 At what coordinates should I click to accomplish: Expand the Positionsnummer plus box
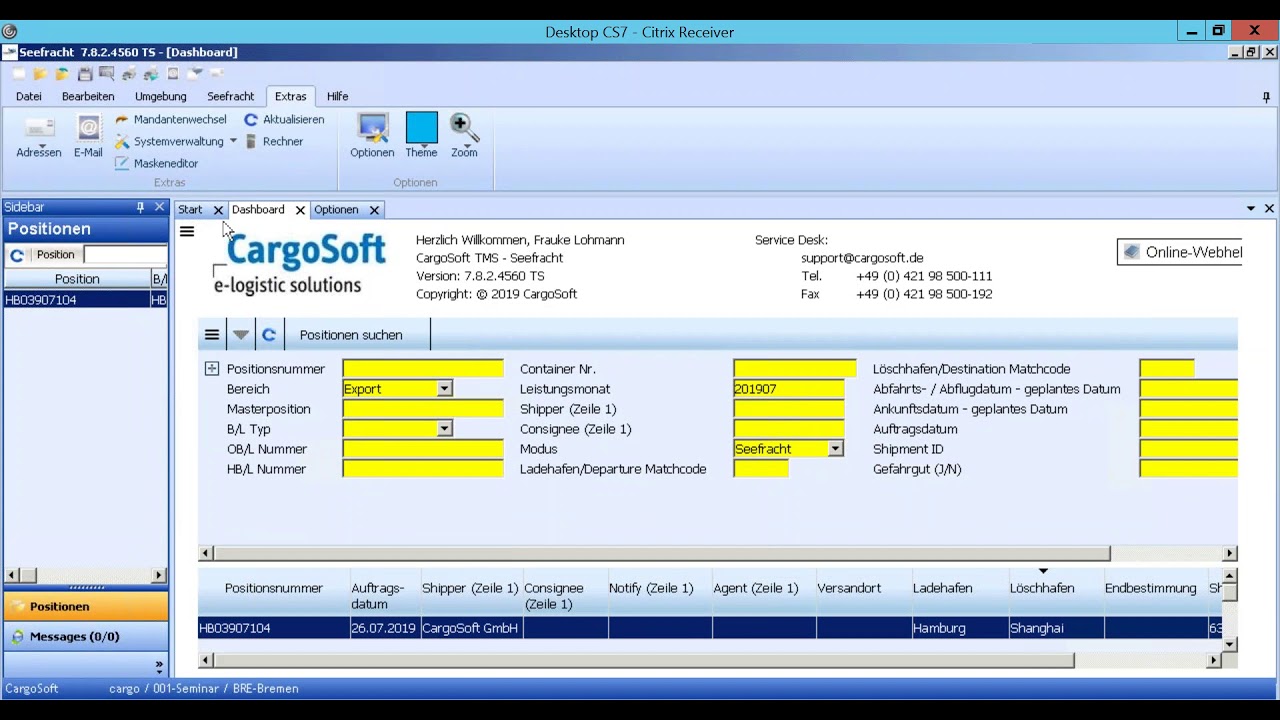[x=212, y=369]
